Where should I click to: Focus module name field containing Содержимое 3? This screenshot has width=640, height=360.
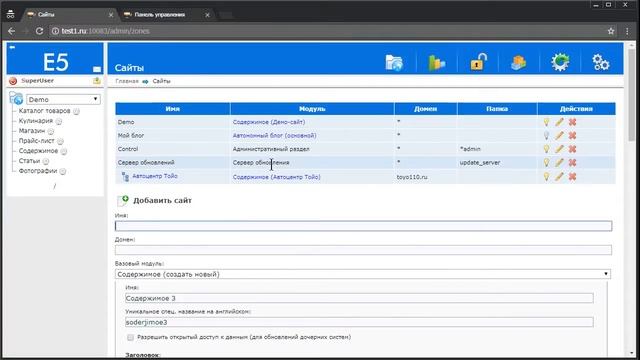click(359, 298)
